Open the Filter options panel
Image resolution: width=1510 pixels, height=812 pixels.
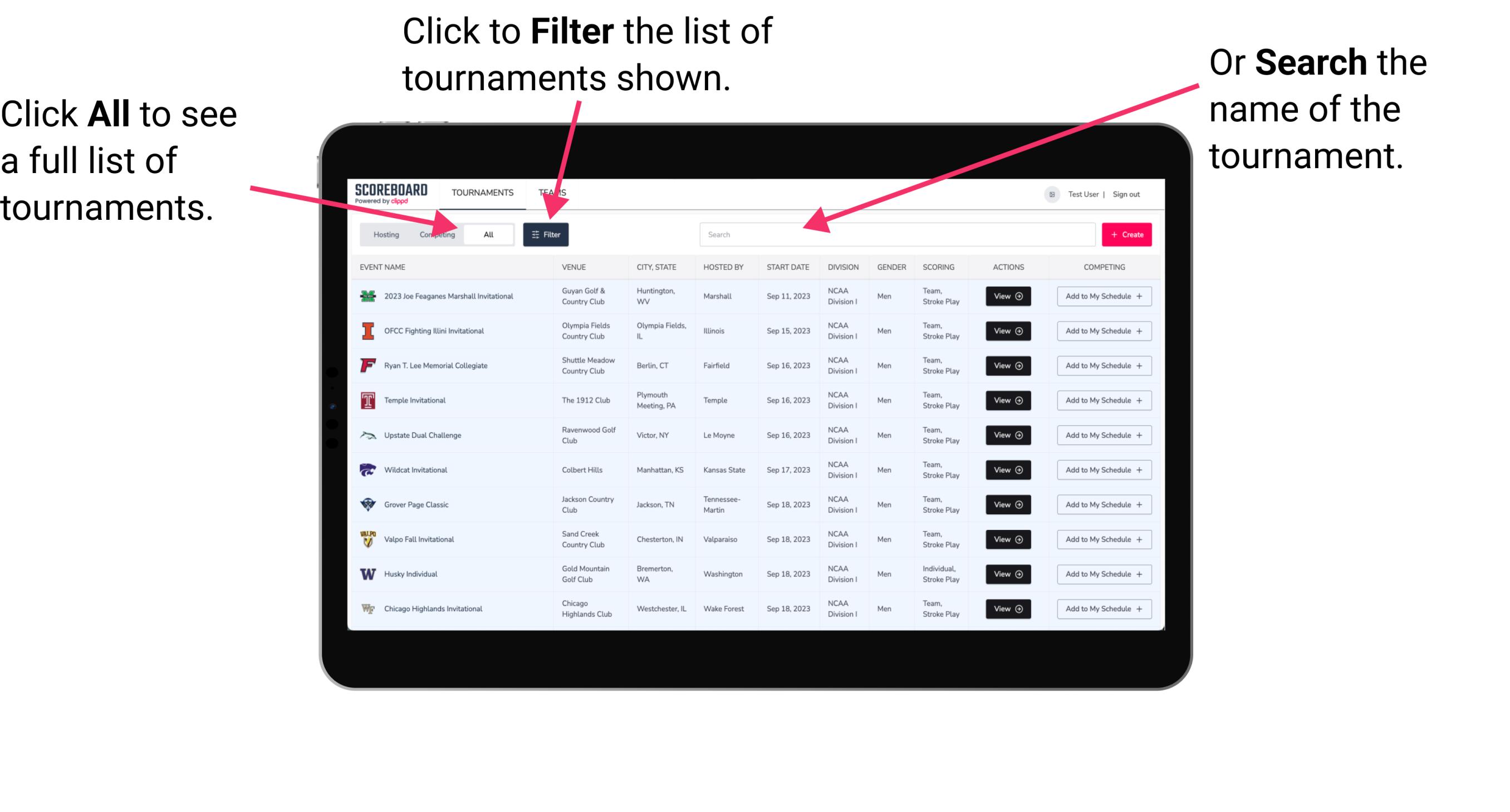click(x=547, y=234)
